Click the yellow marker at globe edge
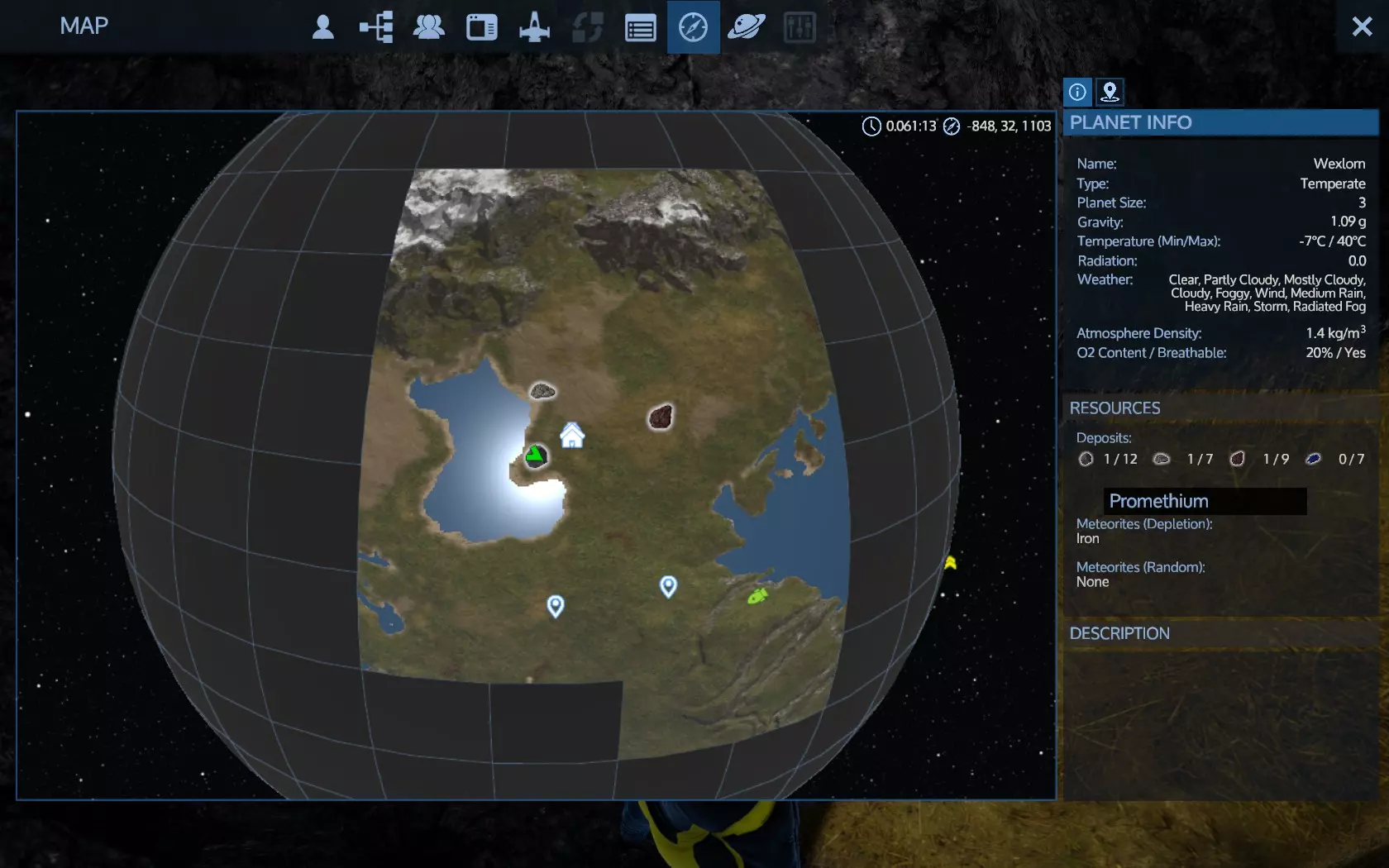1389x868 pixels. [951, 563]
